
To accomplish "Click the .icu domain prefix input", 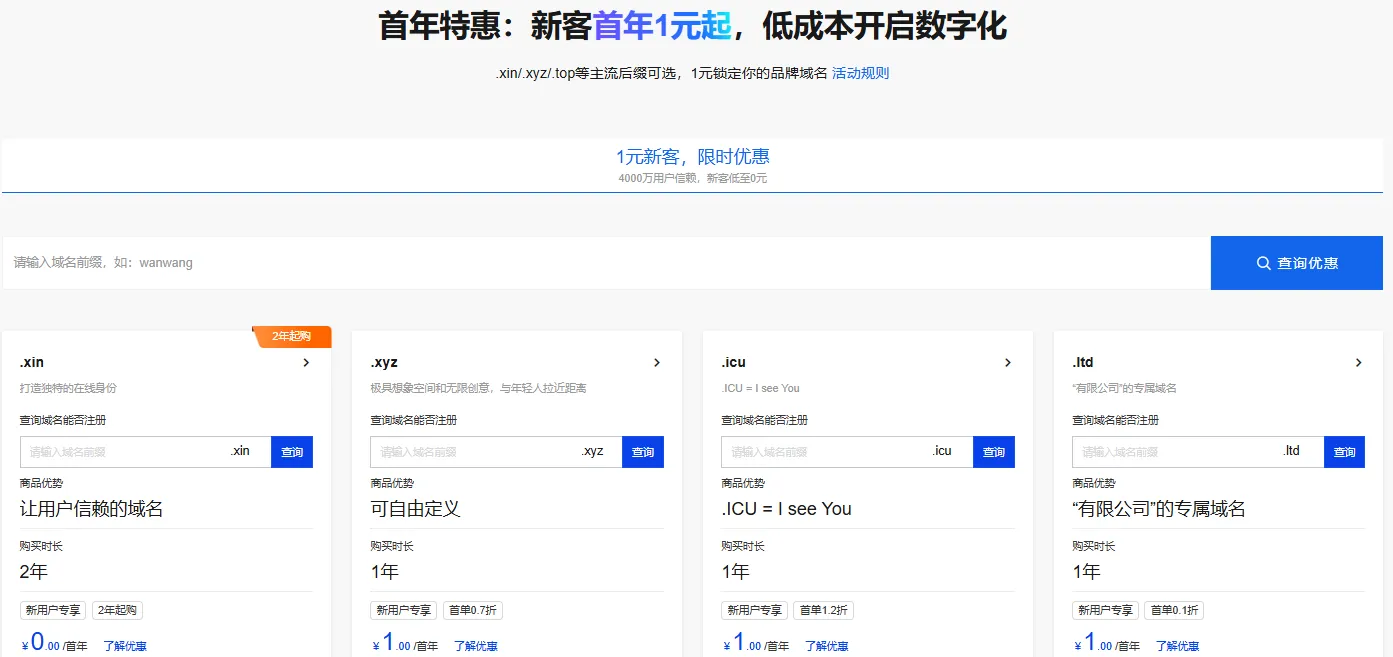I will point(847,452).
